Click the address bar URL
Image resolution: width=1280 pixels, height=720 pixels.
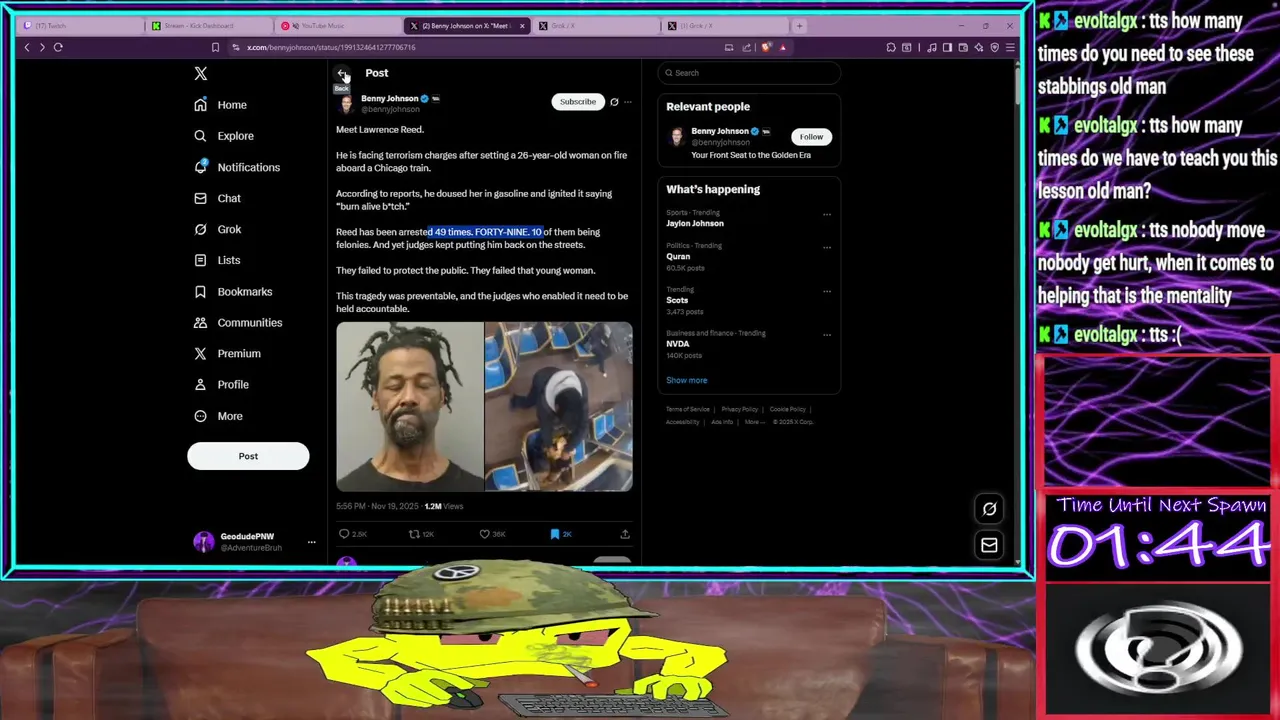coord(331,47)
